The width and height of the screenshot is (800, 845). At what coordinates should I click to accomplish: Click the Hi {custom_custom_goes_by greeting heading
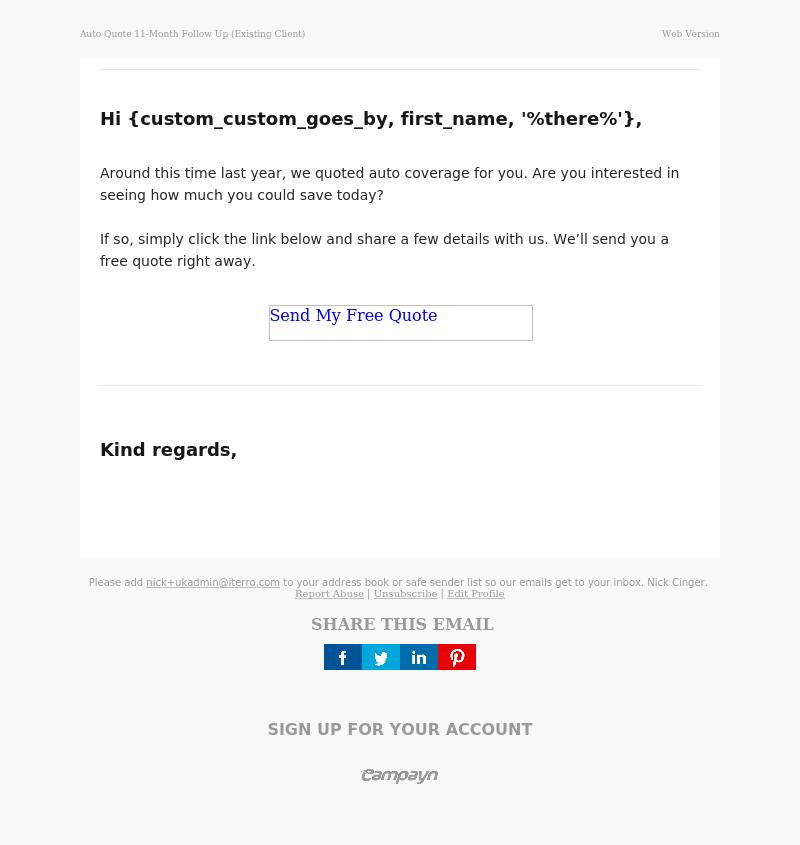pos(371,119)
